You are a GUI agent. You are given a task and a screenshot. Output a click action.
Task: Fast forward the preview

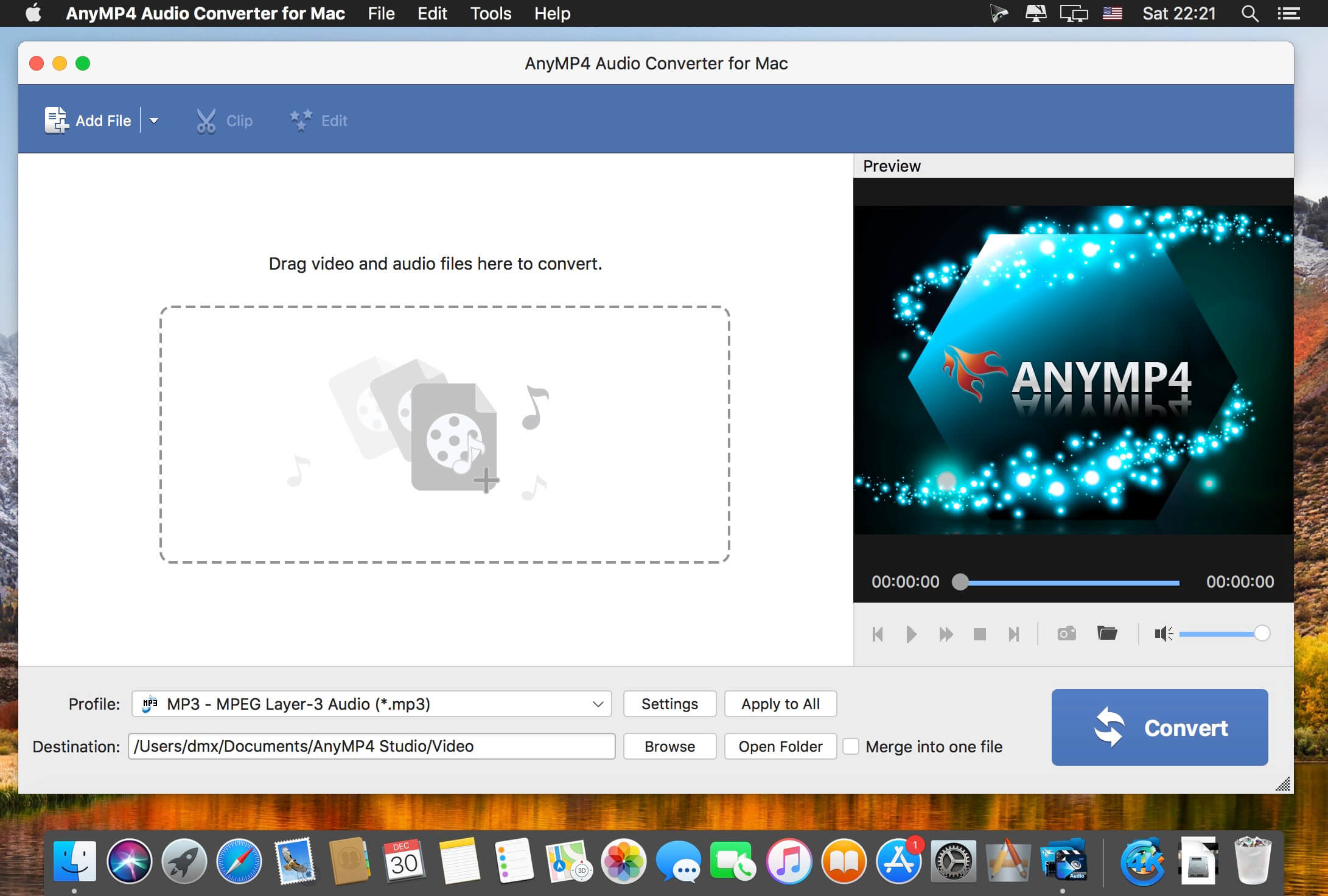(x=946, y=634)
